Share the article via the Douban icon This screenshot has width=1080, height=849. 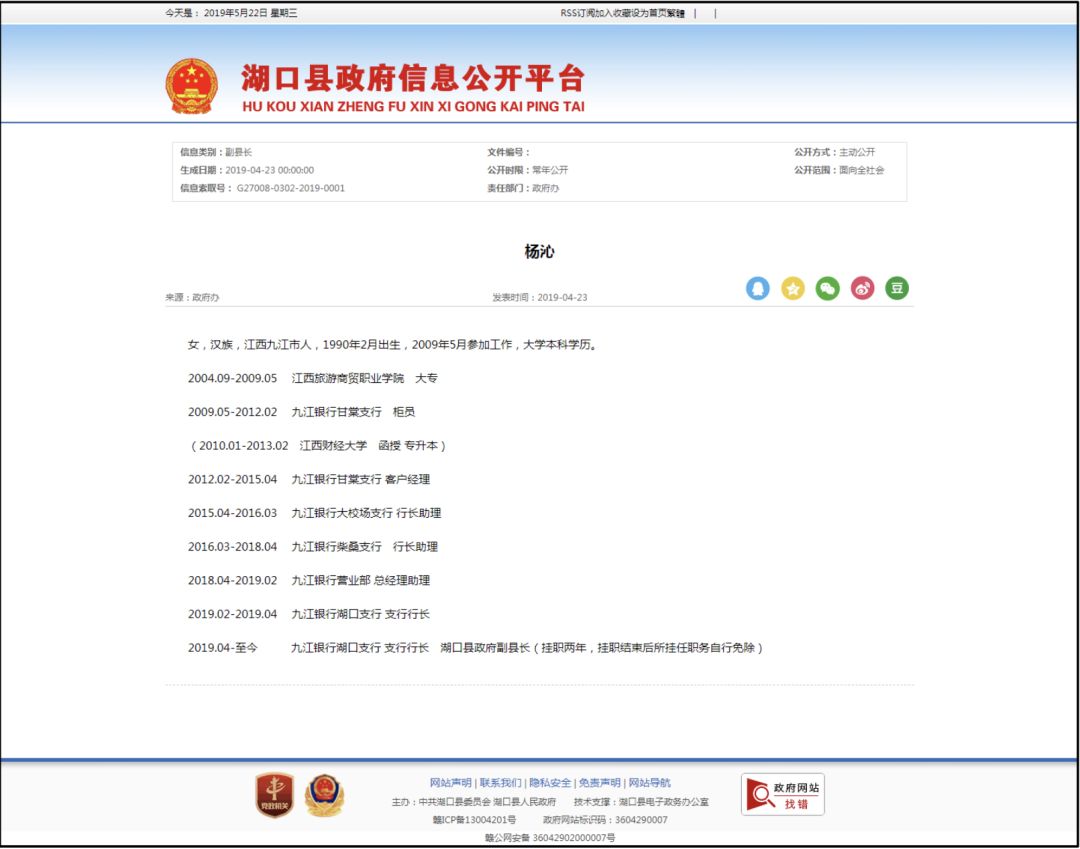tap(898, 288)
